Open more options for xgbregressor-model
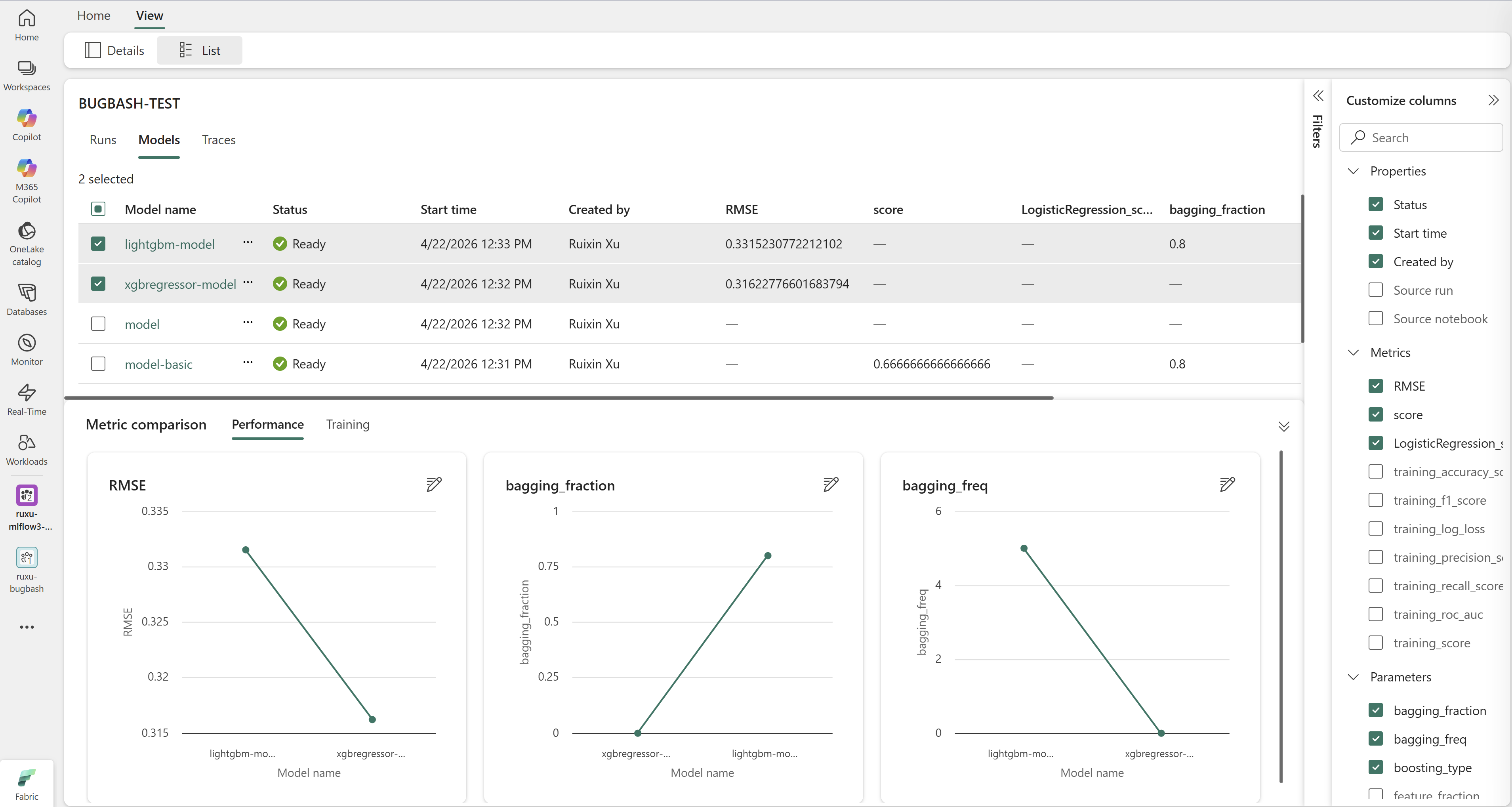1512x807 pixels. (x=248, y=283)
